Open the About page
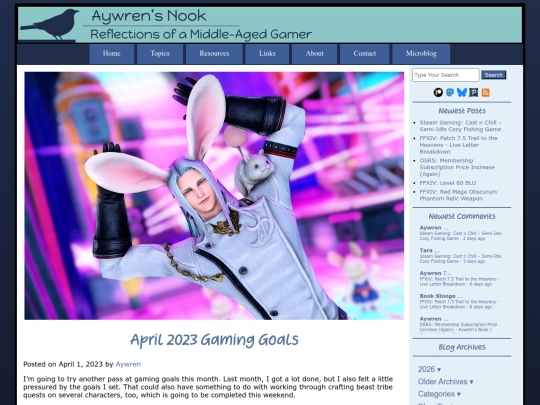This screenshot has width=540, height=405. point(314,54)
